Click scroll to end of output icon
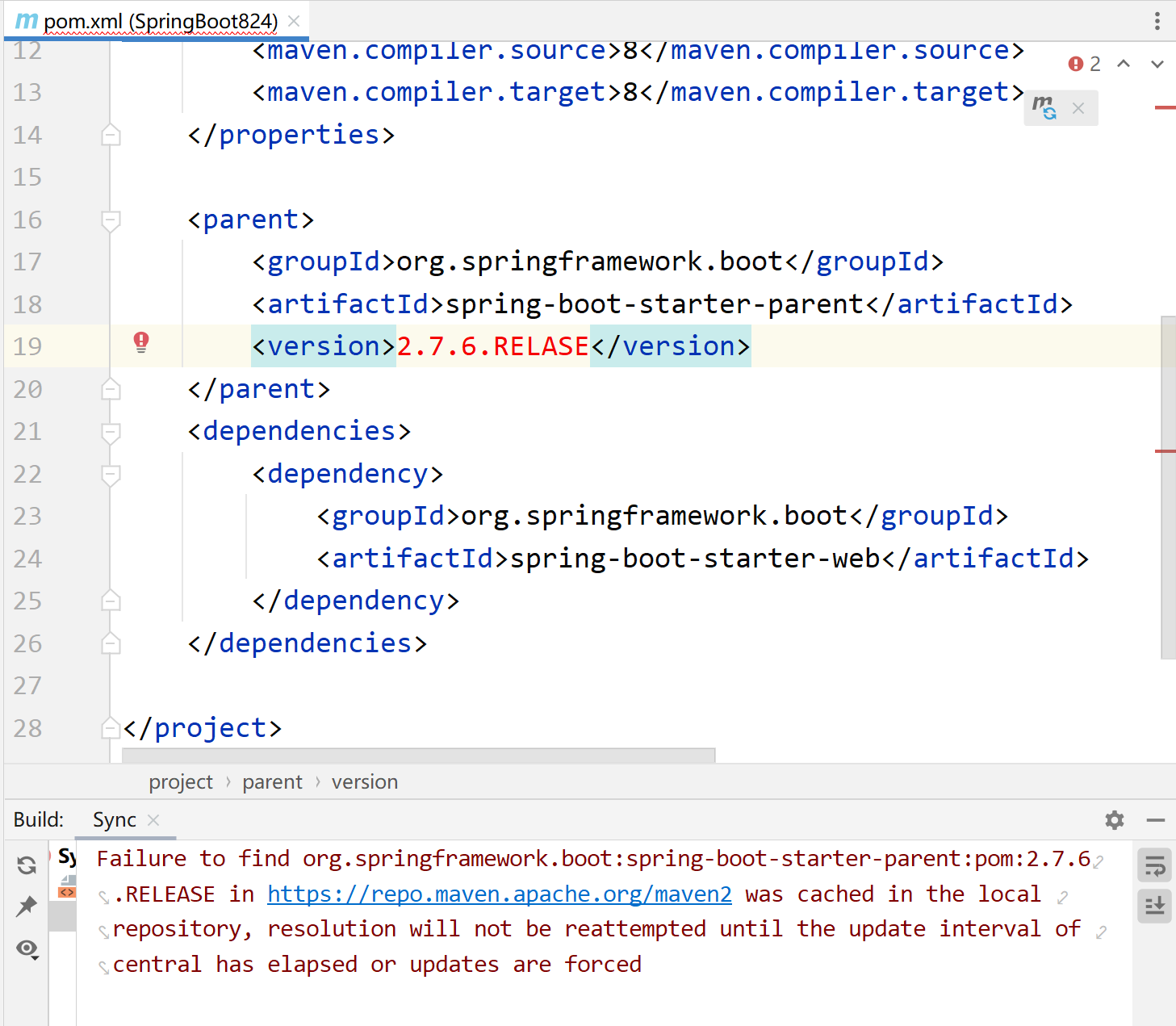This screenshot has height=1026, width=1176. coord(1155,906)
